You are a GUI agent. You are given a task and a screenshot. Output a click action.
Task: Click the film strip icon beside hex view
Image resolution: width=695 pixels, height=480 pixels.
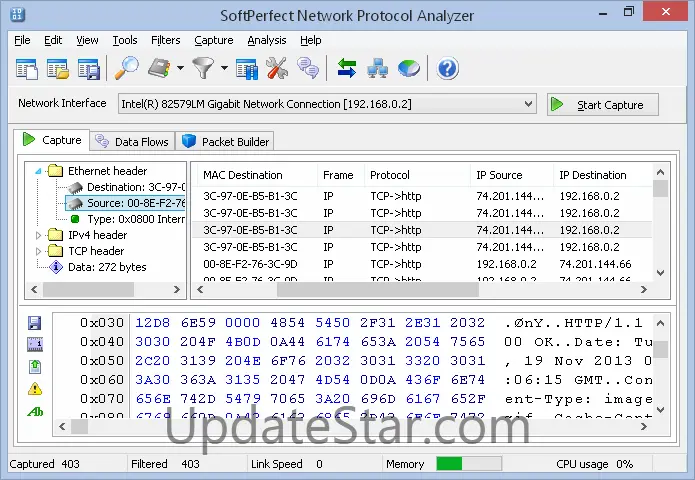[x=35, y=344]
